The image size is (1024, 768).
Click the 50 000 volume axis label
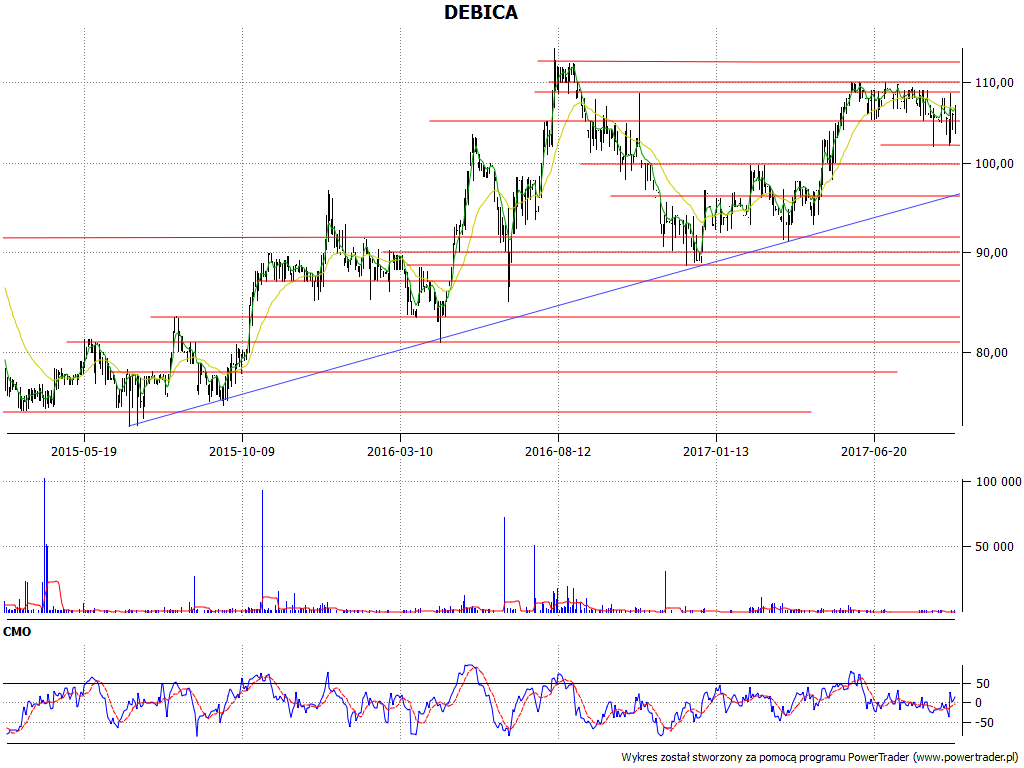pos(995,547)
